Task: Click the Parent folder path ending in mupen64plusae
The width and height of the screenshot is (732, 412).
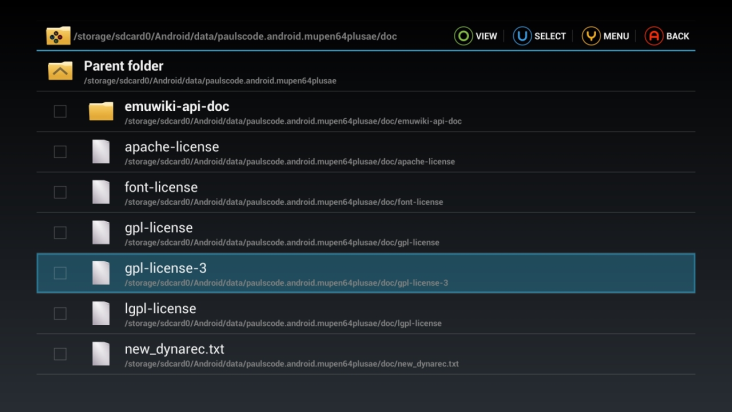Action: [x=210, y=81]
